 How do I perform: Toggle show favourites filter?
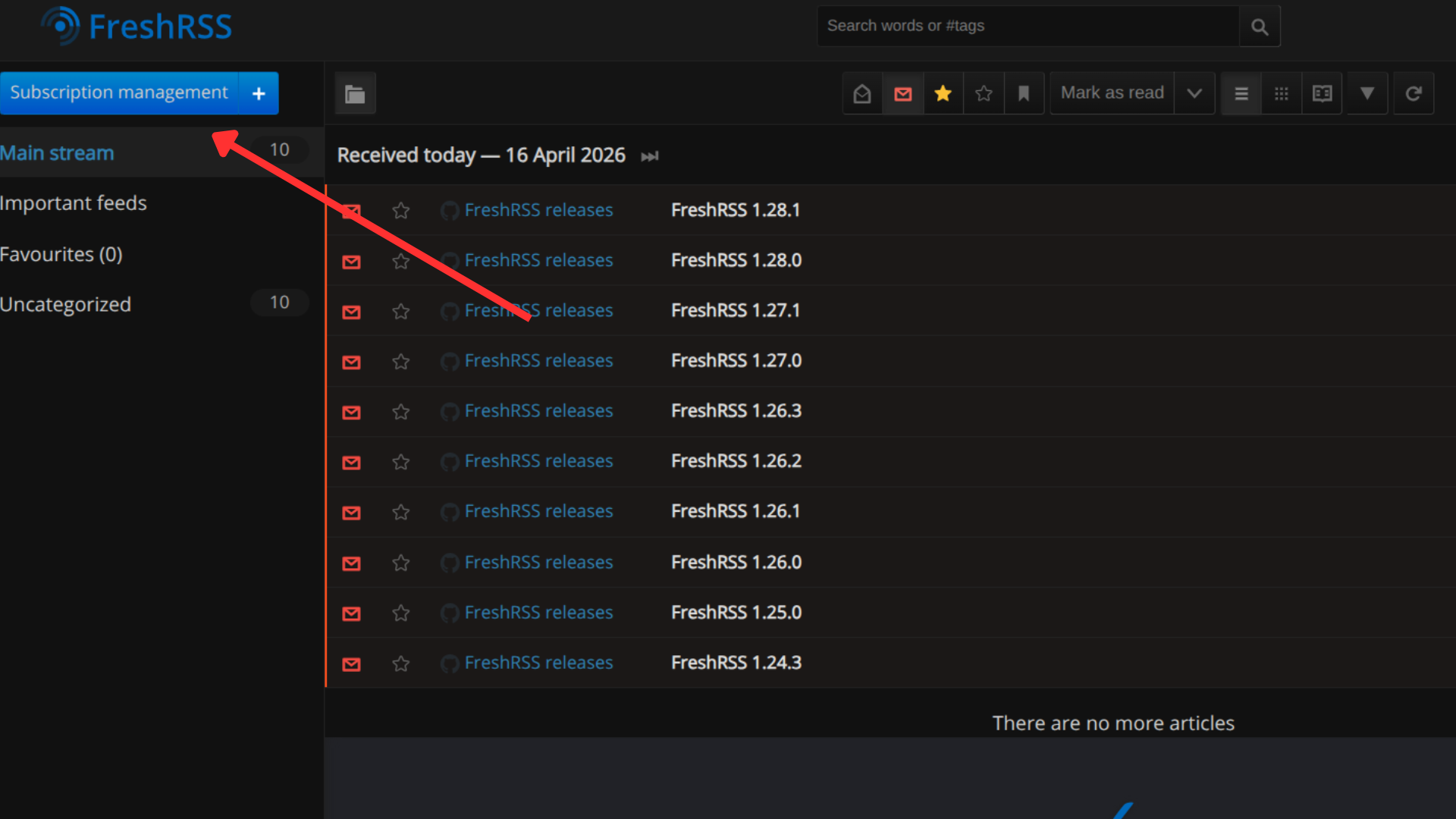(943, 93)
